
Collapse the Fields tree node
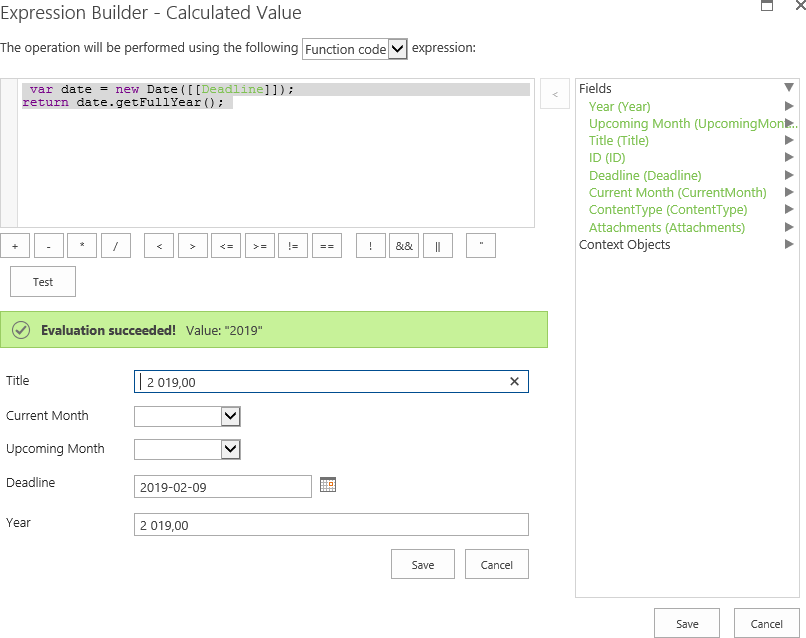[x=789, y=88]
